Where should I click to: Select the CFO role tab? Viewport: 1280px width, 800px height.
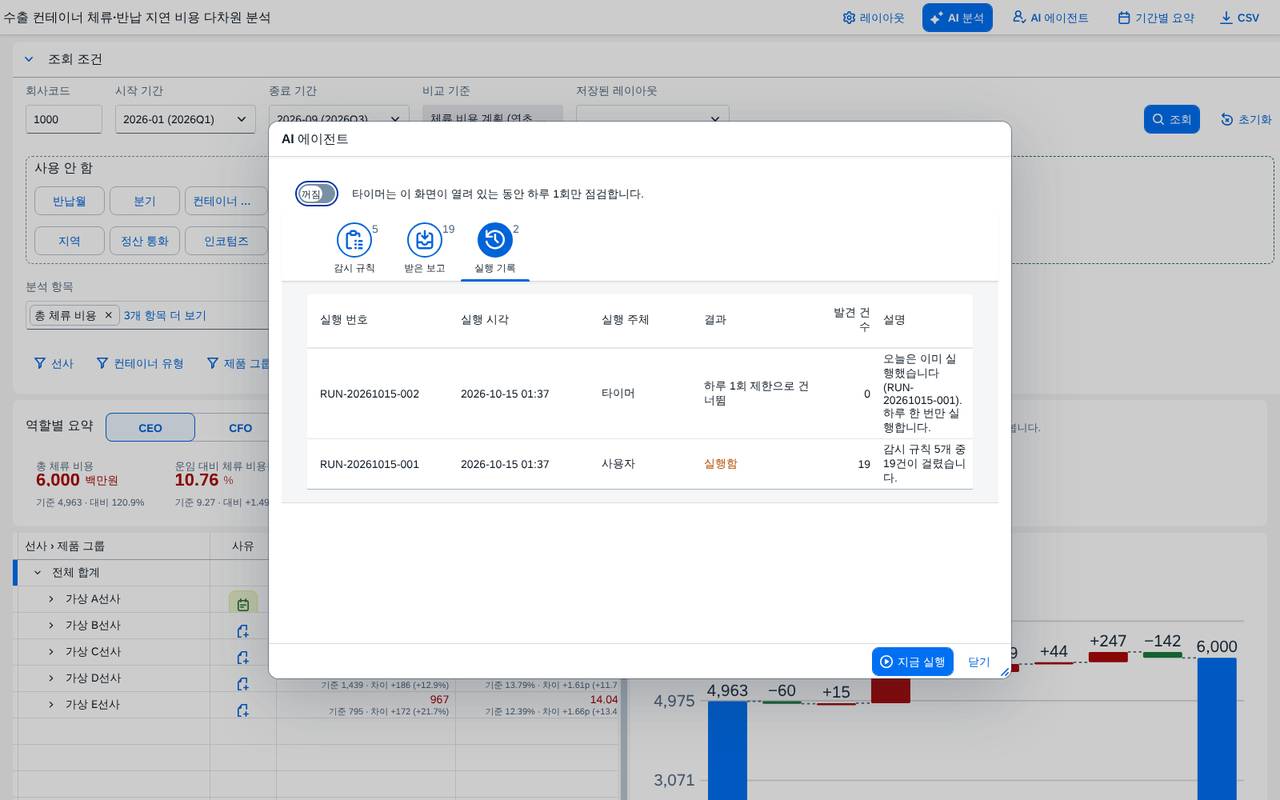point(240,428)
